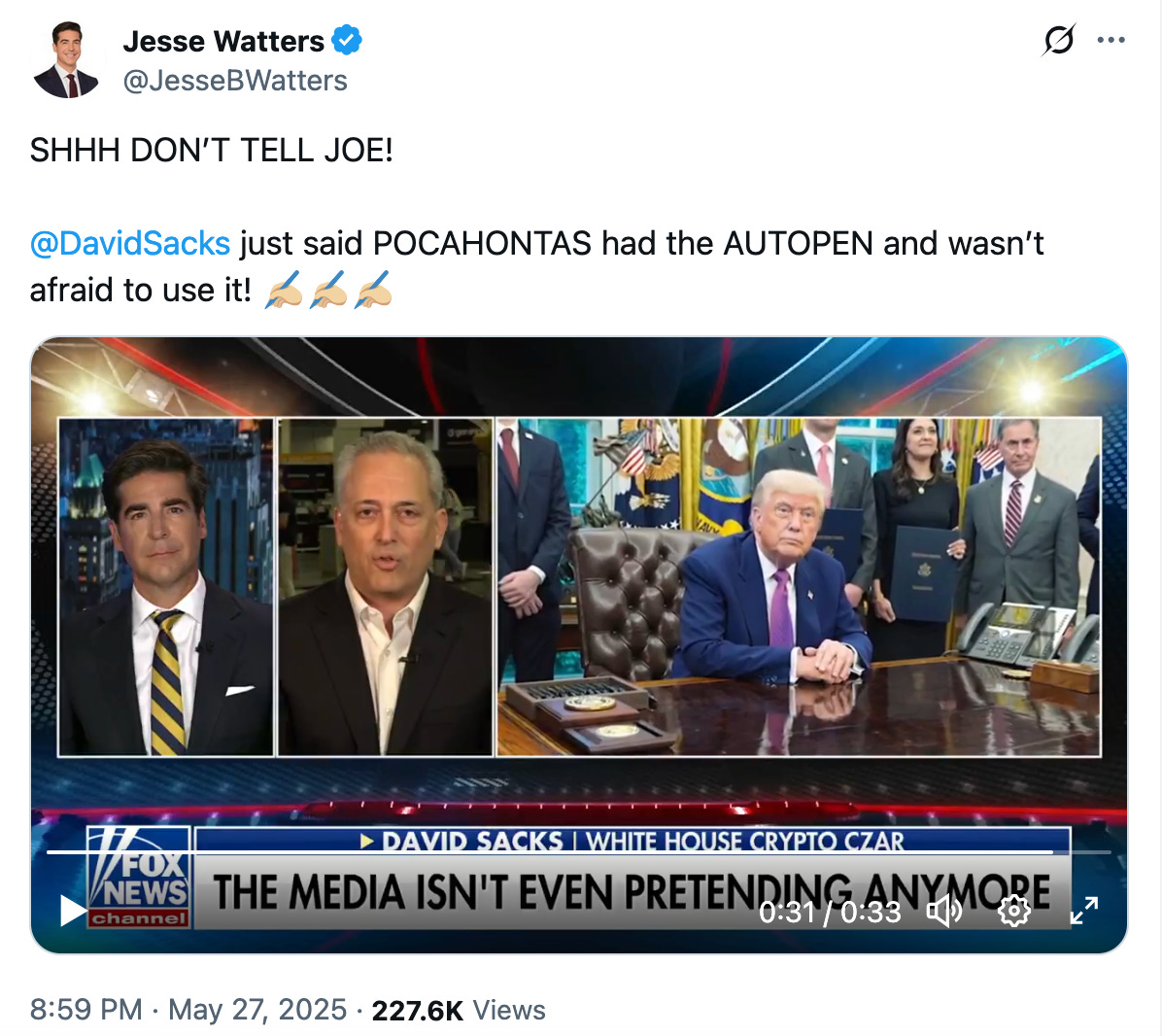Click the Jesse Watters display name
Image resolution: width=1162 pixels, height=1036 pixels.
pyautogui.click(x=223, y=41)
